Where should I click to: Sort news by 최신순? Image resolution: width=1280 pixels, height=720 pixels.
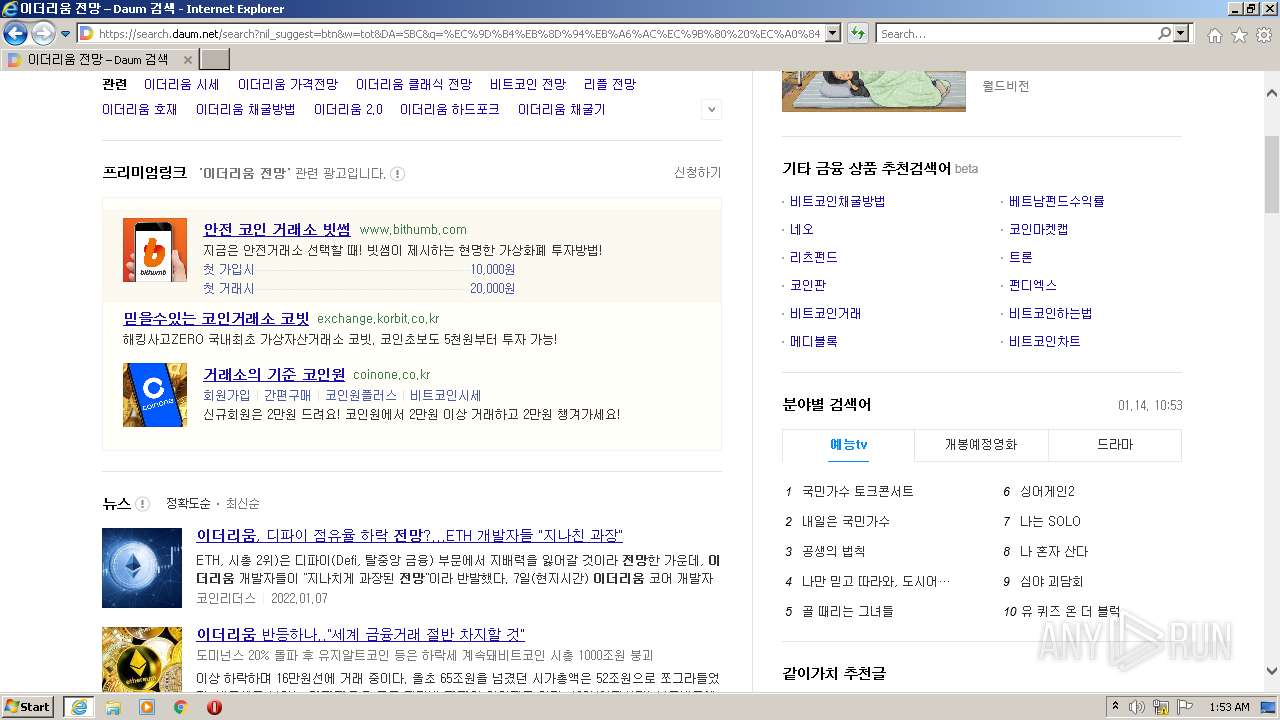pos(243,503)
